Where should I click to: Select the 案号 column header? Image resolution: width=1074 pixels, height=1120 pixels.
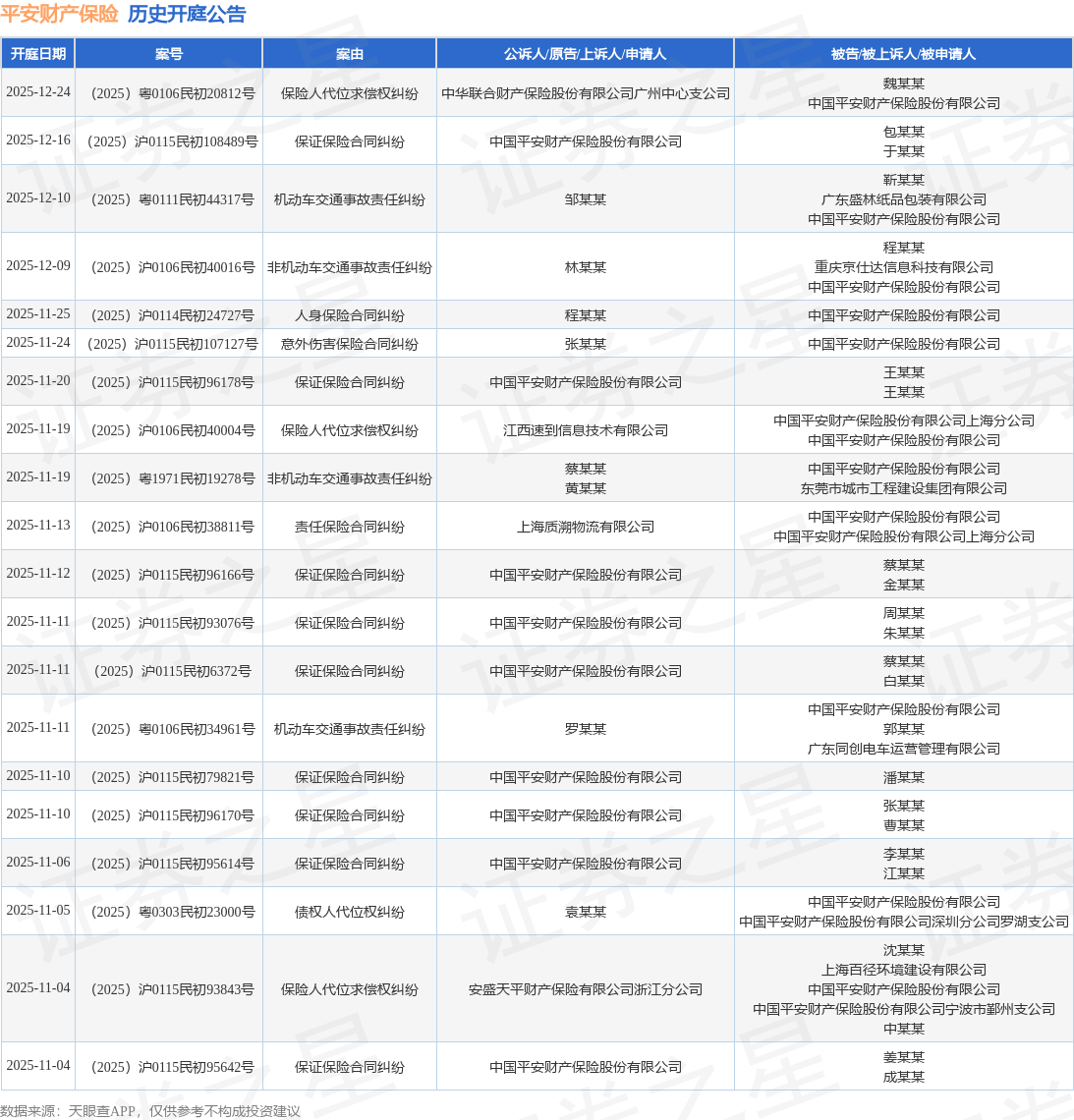pyautogui.click(x=169, y=54)
